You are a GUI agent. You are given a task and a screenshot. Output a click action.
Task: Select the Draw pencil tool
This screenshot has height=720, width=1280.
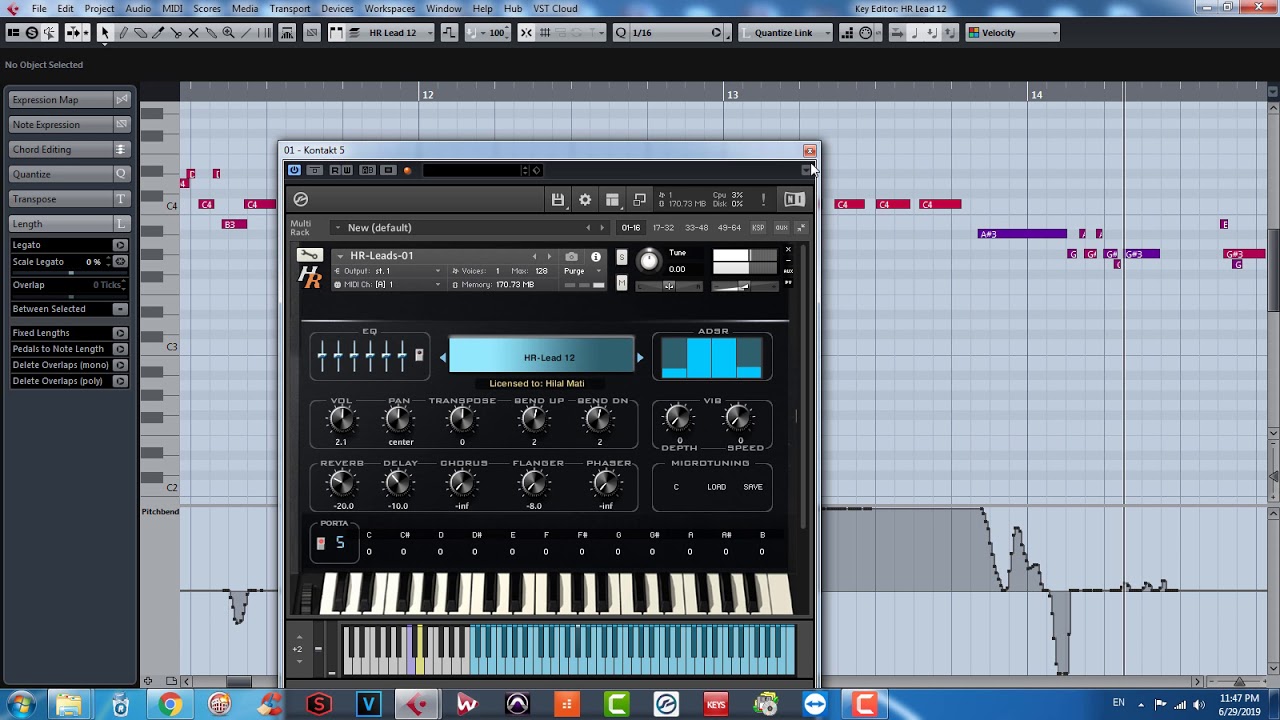(x=123, y=33)
